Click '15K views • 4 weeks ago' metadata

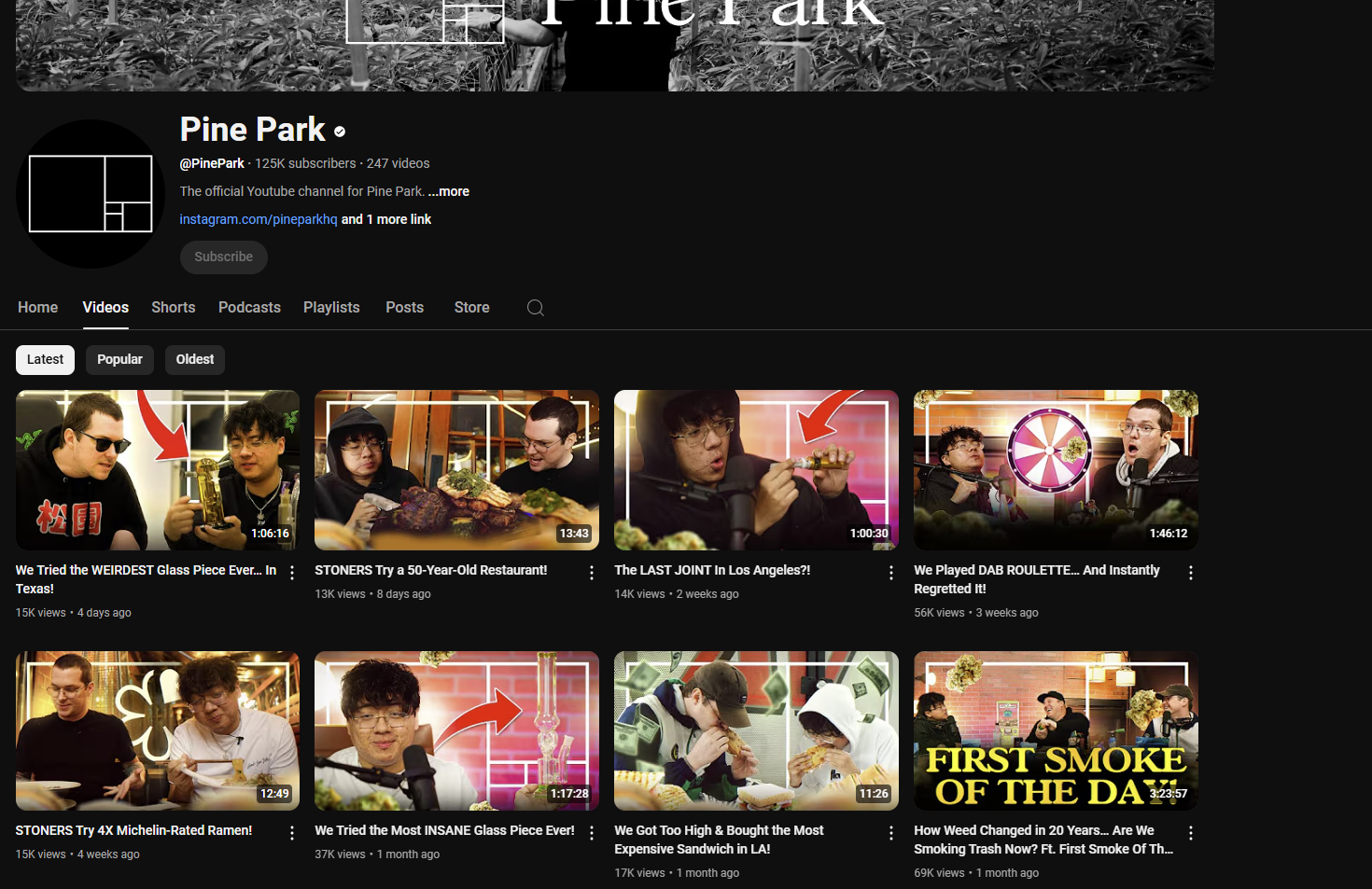tap(77, 854)
